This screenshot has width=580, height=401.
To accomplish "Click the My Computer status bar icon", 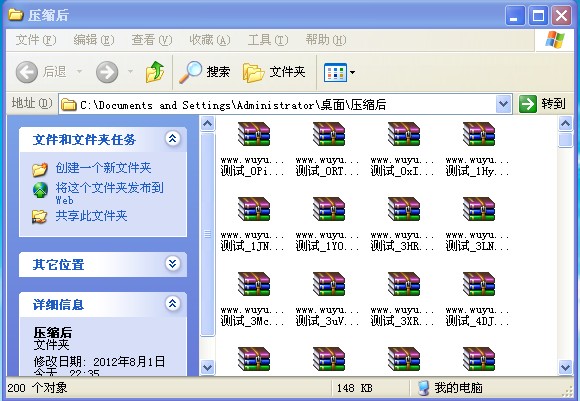I will pos(424,388).
